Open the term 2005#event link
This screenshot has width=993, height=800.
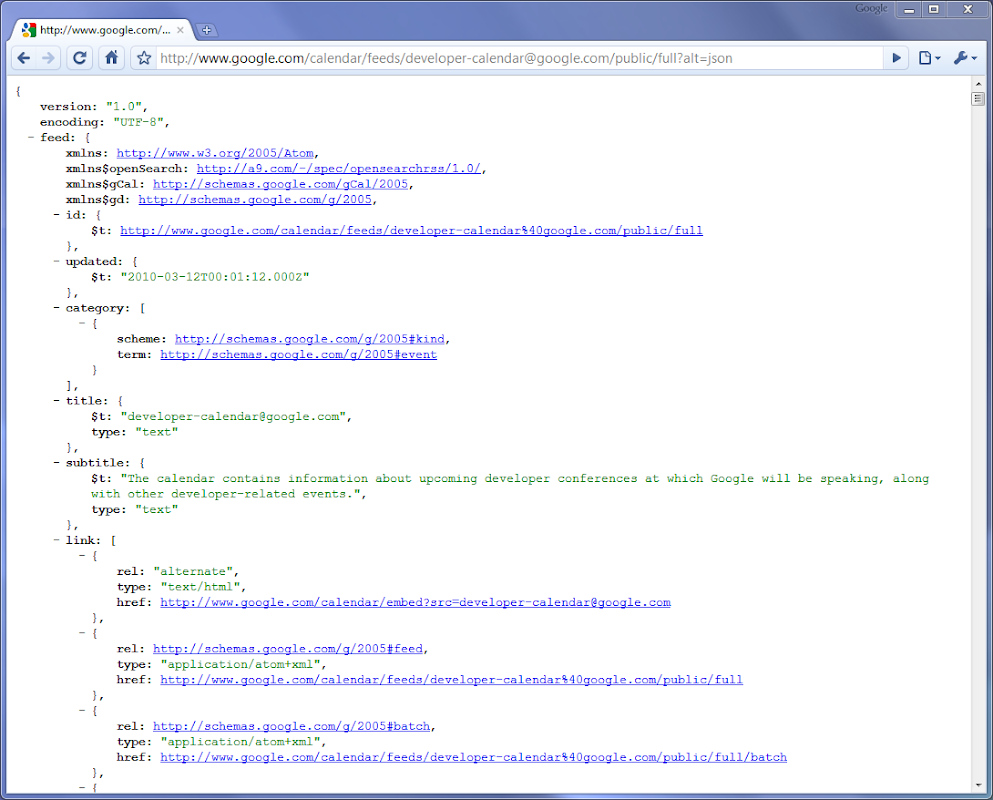coord(298,355)
